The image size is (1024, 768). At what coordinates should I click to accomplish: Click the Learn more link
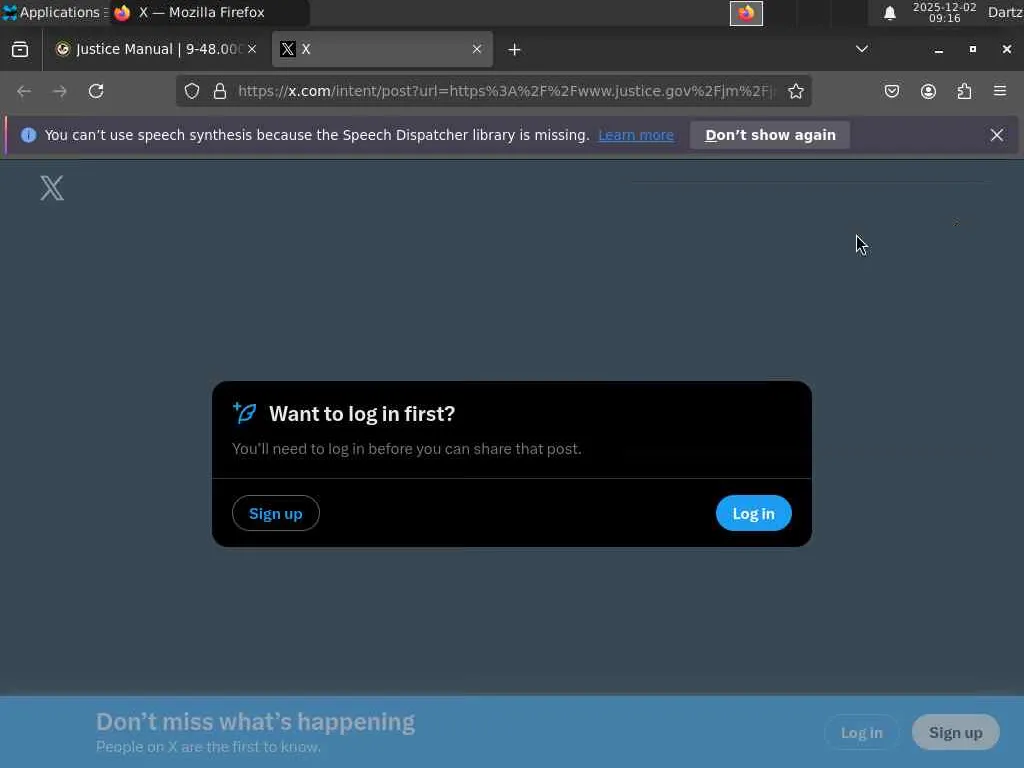click(x=636, y=135)
